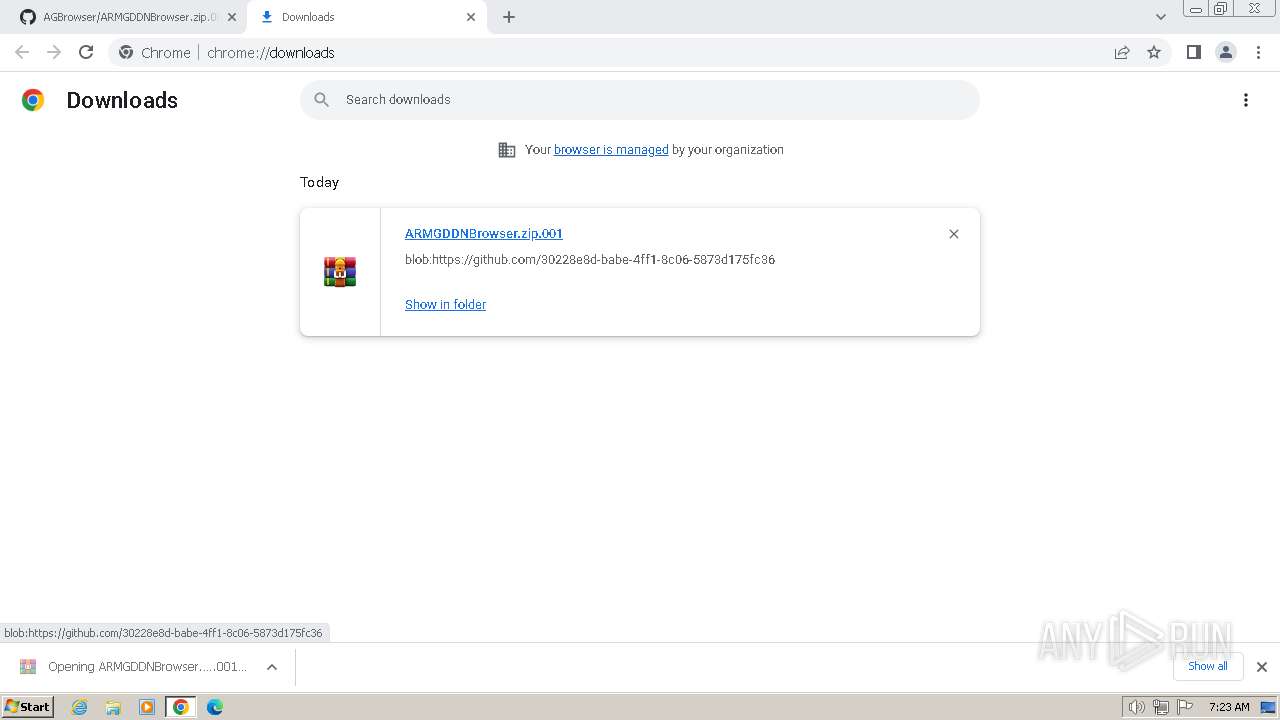Remove ARMGDDNBrowser download from list
Viewport: 1280px width, 720px height.
tap(954, 234)
